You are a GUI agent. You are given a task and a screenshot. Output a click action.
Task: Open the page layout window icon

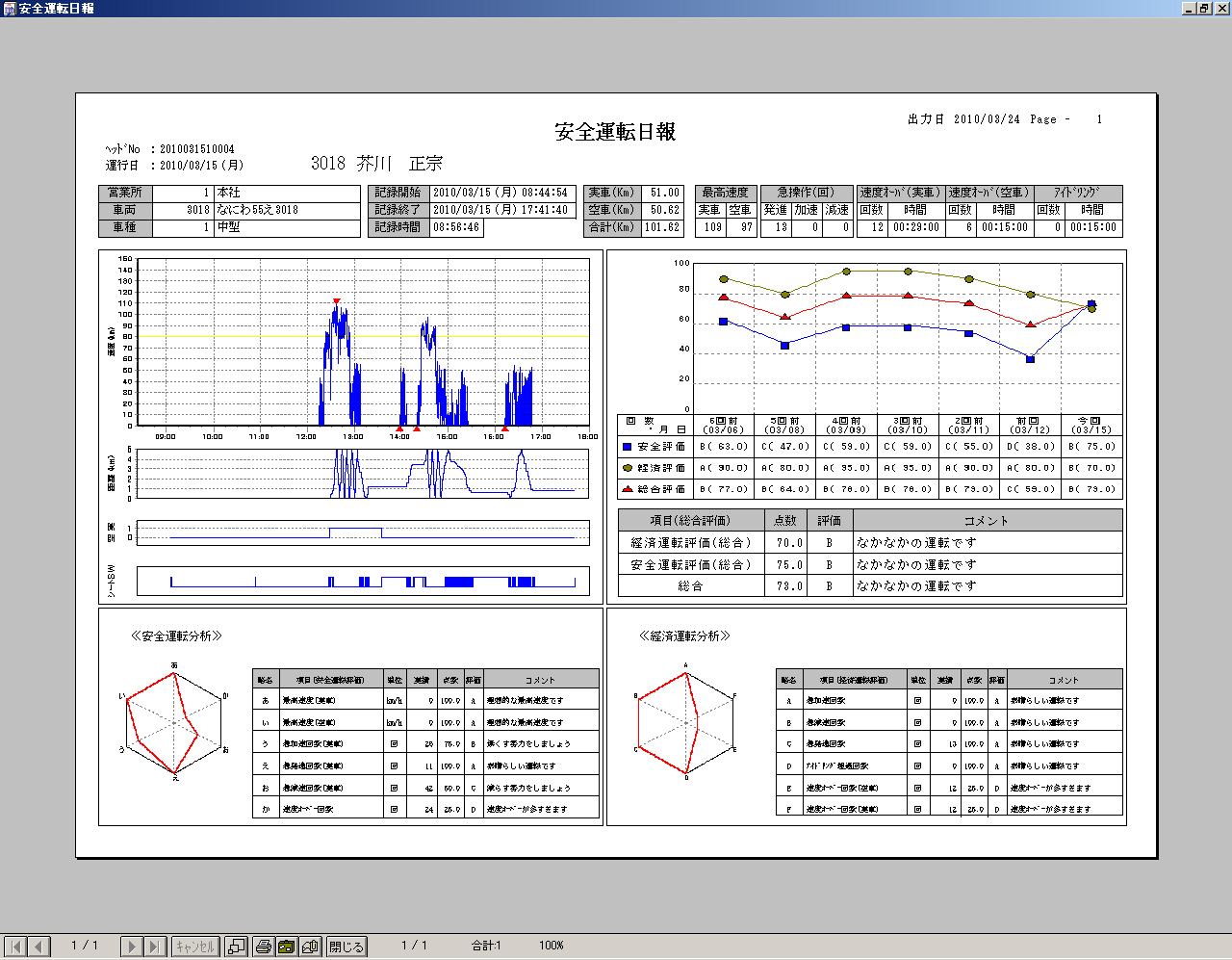point(237,947)
